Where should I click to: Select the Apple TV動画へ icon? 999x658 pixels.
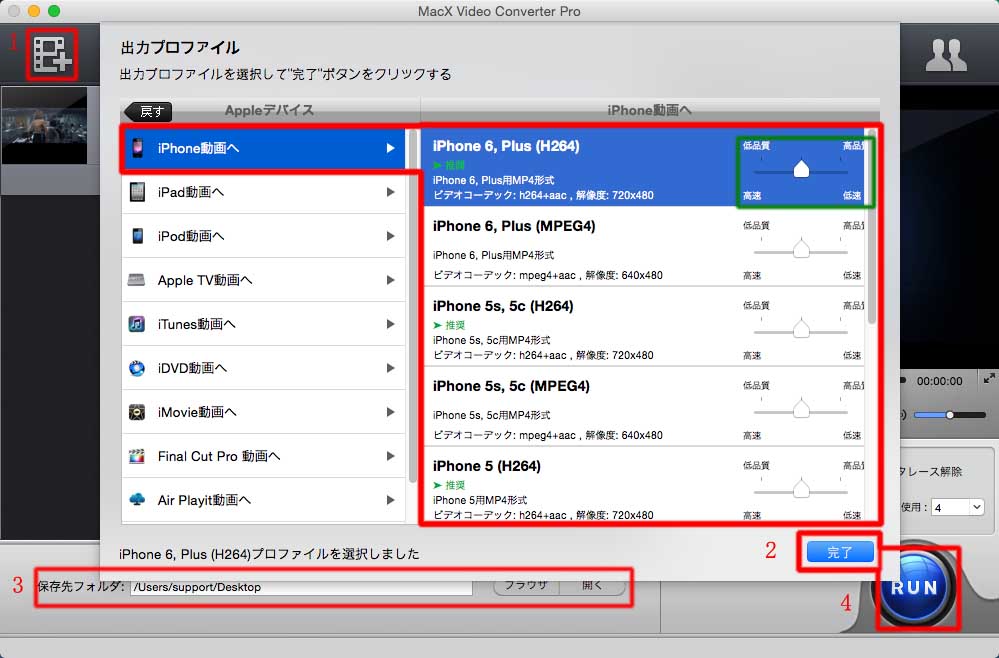pos(136,280)
